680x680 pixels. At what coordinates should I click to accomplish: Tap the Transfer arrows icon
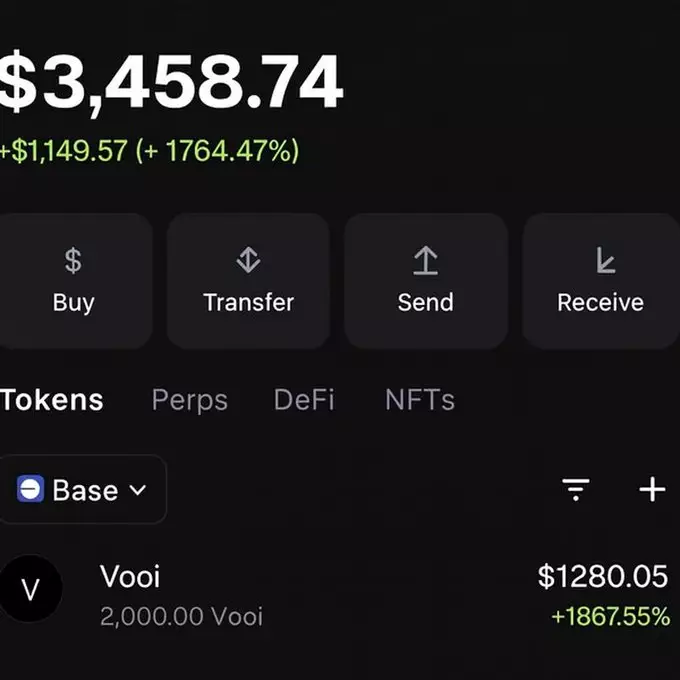pyautogui.click(x=248, y=261)
